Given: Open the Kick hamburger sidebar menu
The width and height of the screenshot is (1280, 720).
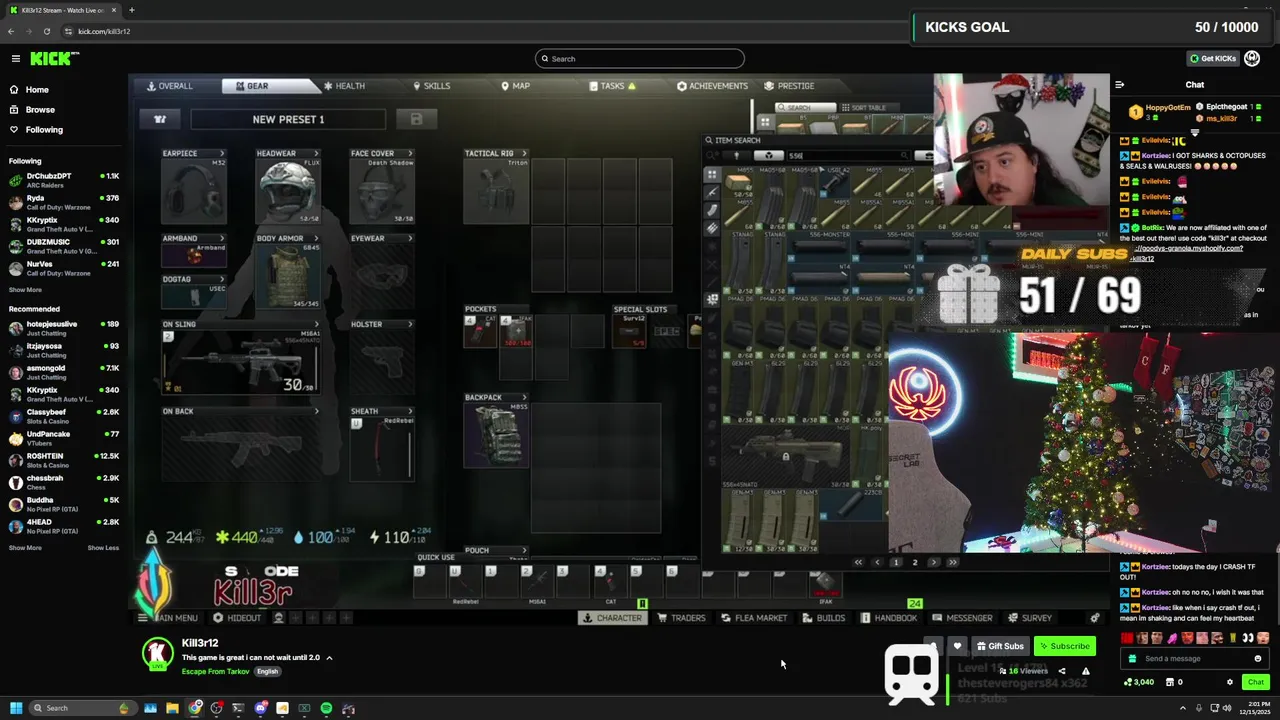Looking at the screenshot, I should click(15, 58).
